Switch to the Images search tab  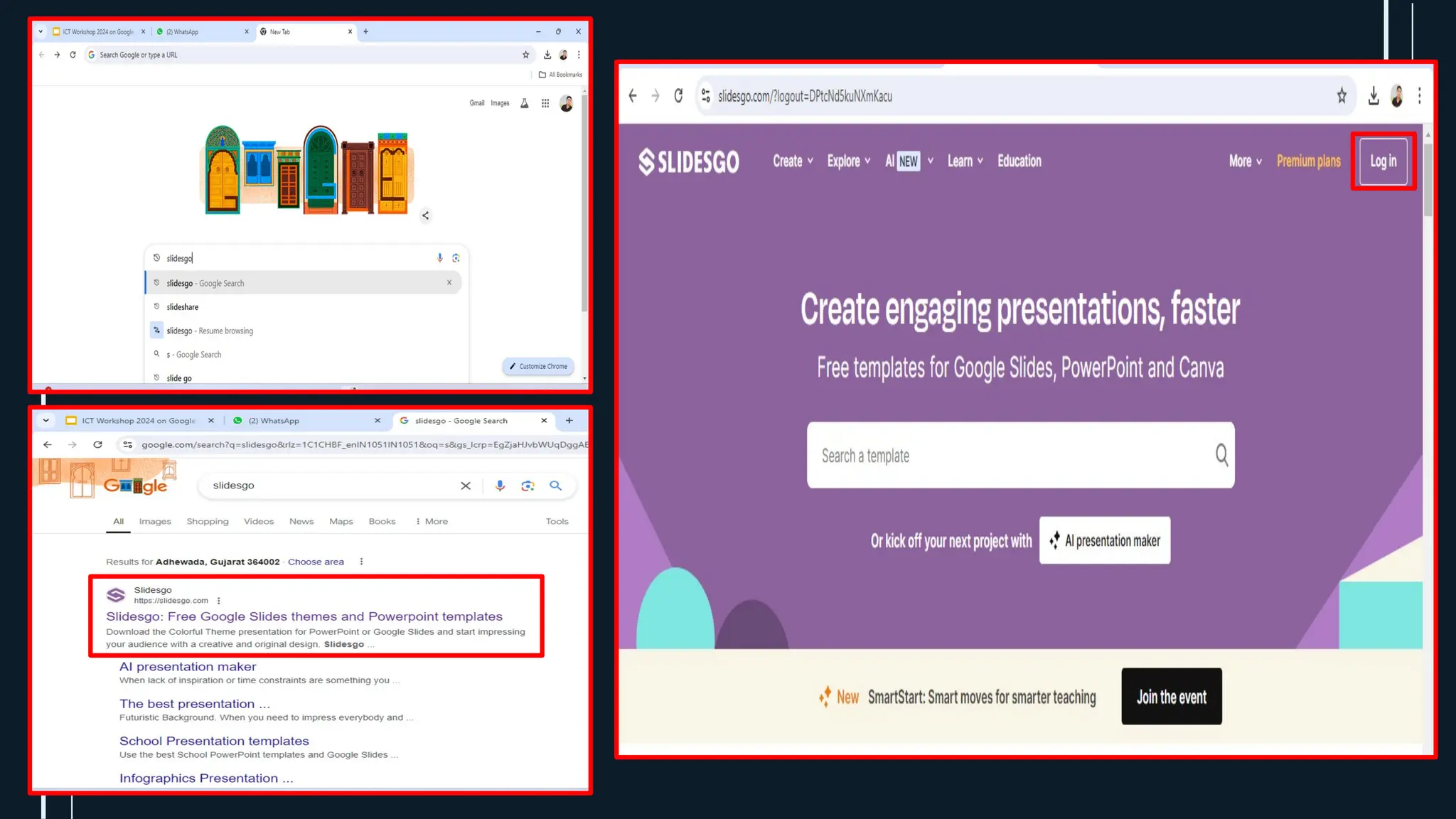155,521
